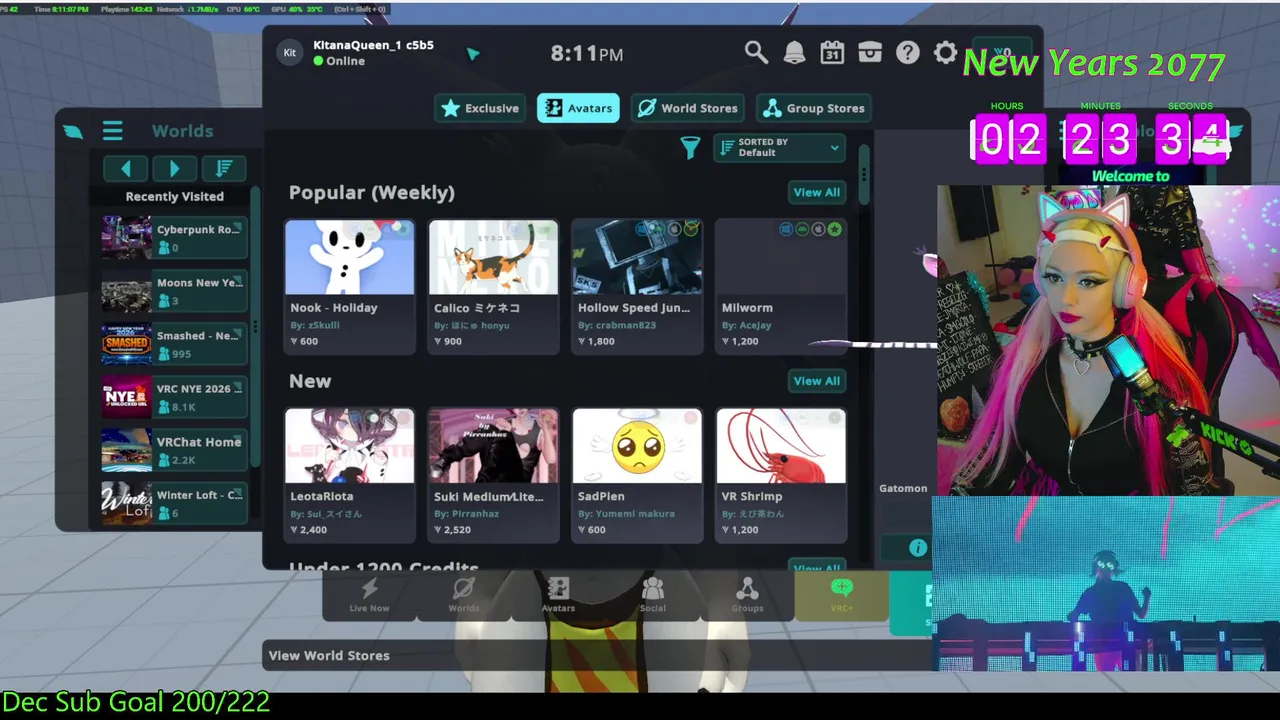Viewport: 1280px width, 720px height.
Task: Click the Gatomon label
Action: [x=903, y=488]
